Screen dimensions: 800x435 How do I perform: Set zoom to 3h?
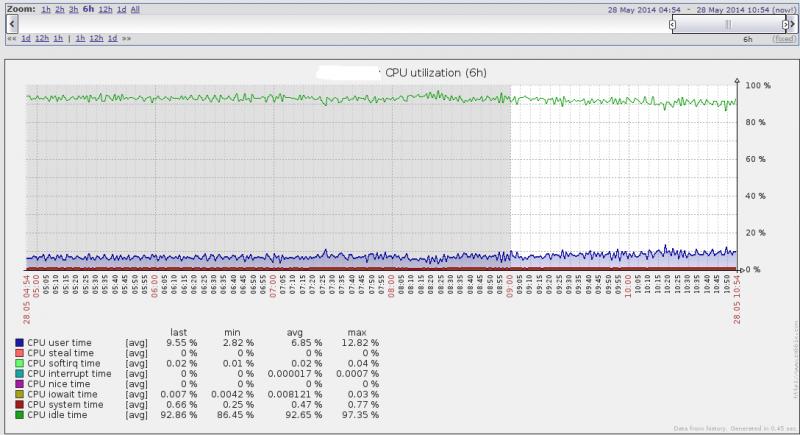[73, 9]
